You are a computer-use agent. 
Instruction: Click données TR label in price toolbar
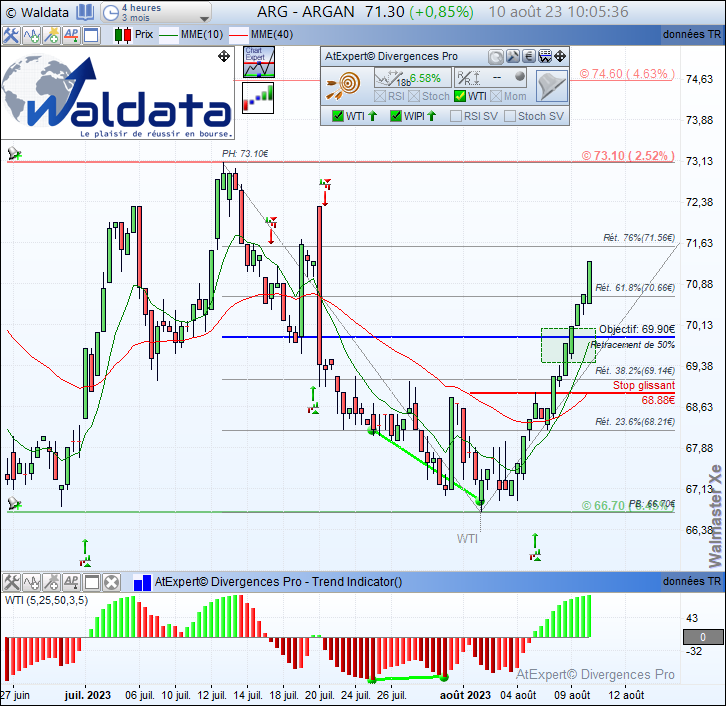pos(692,34)
